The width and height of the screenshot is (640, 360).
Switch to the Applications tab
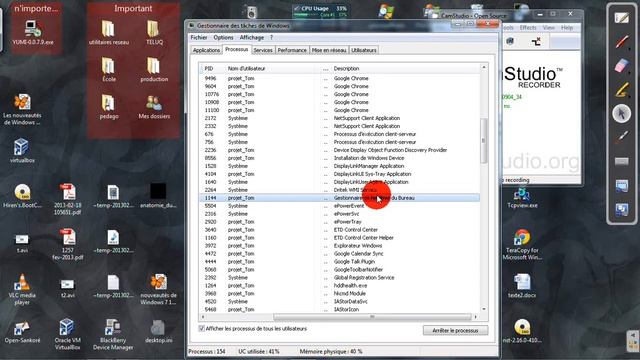coord(206,50)
